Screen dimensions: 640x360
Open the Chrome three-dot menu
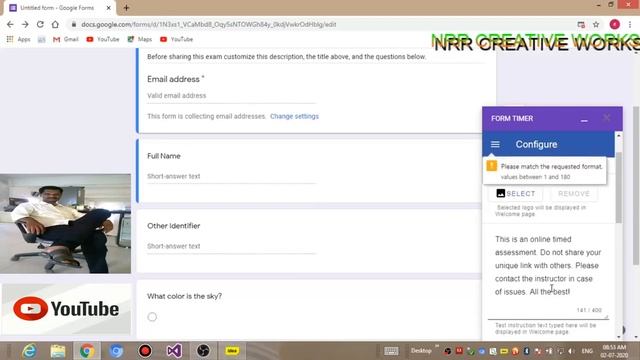630,24
